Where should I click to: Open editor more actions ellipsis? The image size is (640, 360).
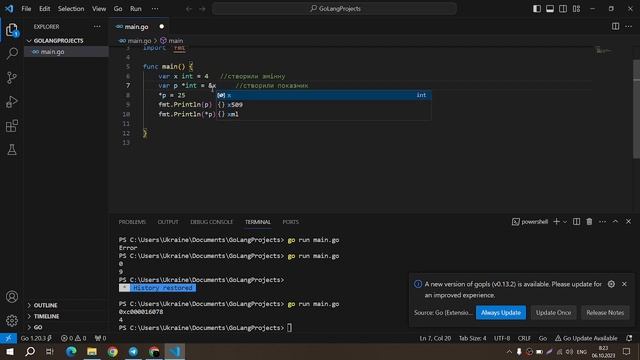[629, 27]
